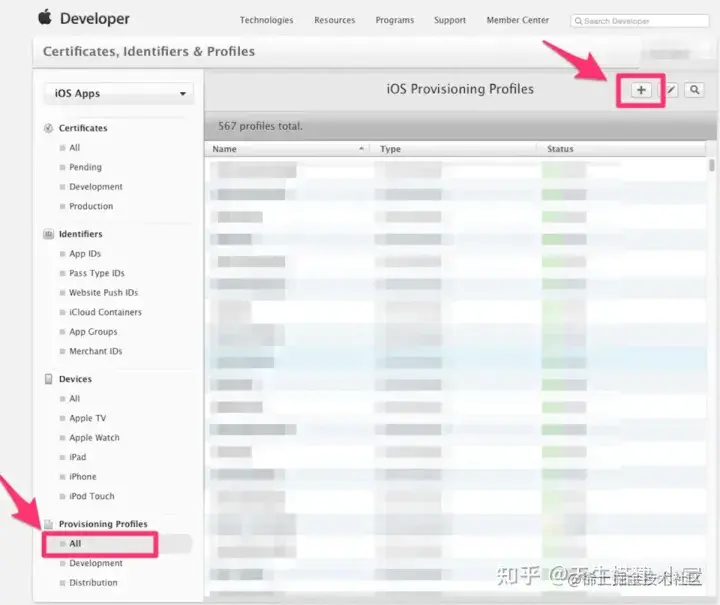Image resolution: width=720 pixels, height=605 pixels.
Task: Select Pending certificates
Action: click(85, 167)
